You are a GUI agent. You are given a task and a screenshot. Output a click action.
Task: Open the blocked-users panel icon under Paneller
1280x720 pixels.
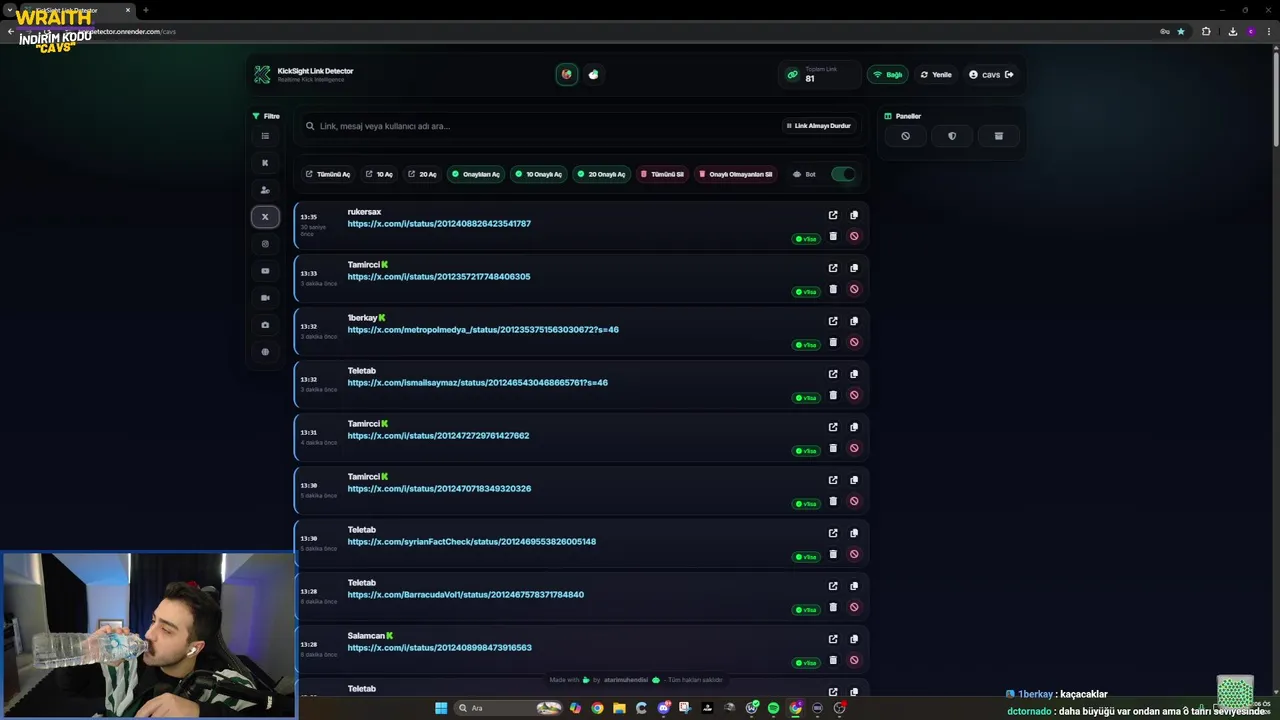click(x=905, y=136)
